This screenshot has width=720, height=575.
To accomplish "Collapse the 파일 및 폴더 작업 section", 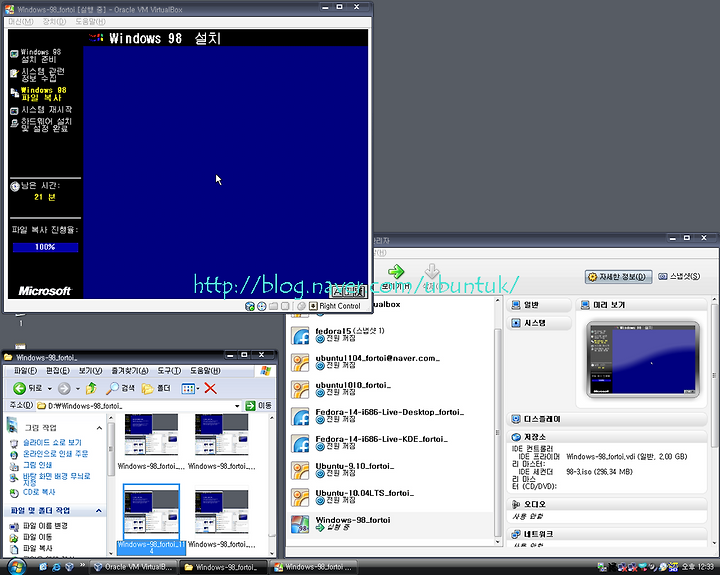I will [x=99, y=511].
